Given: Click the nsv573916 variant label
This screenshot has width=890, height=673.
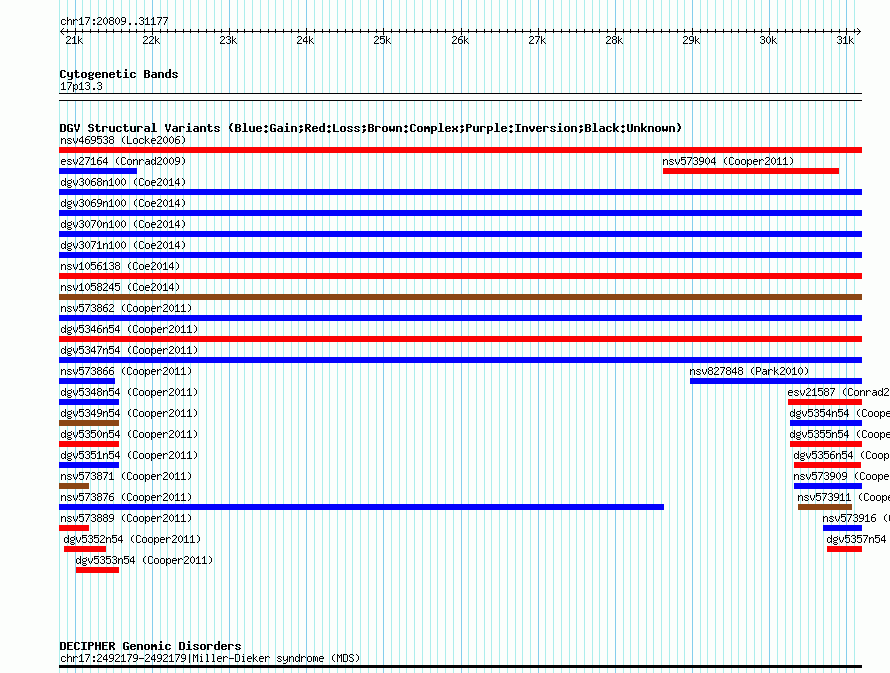Looking at the screenshot, I should [856, 518].
